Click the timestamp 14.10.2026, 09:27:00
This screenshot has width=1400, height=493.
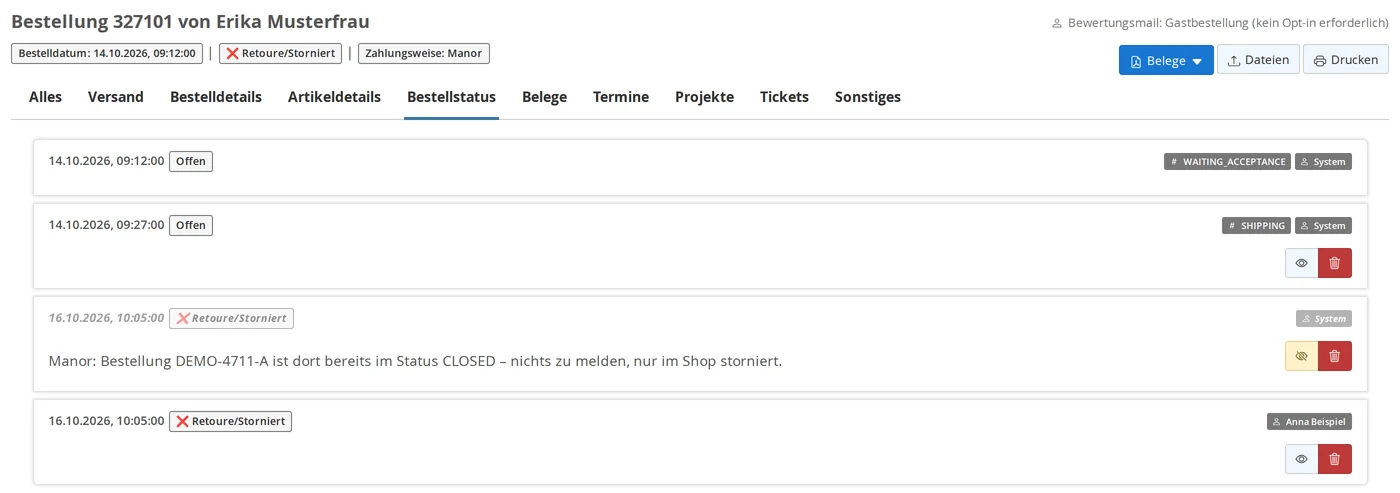(106, 225)
